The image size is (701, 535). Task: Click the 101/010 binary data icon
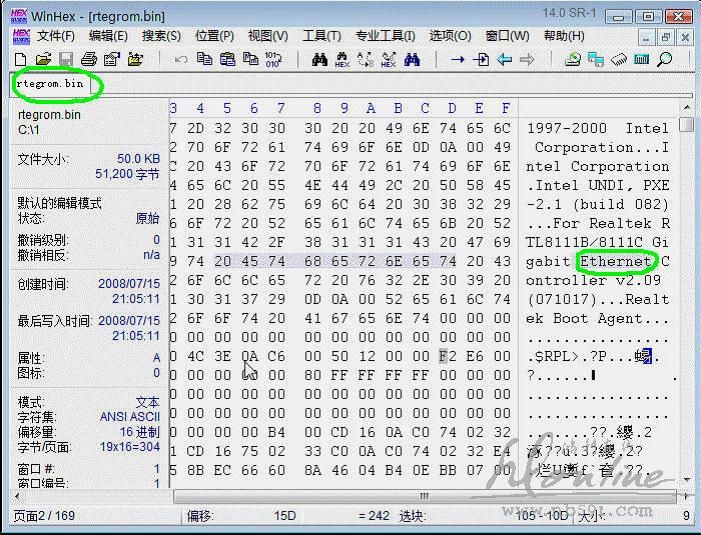click(273, 60)
